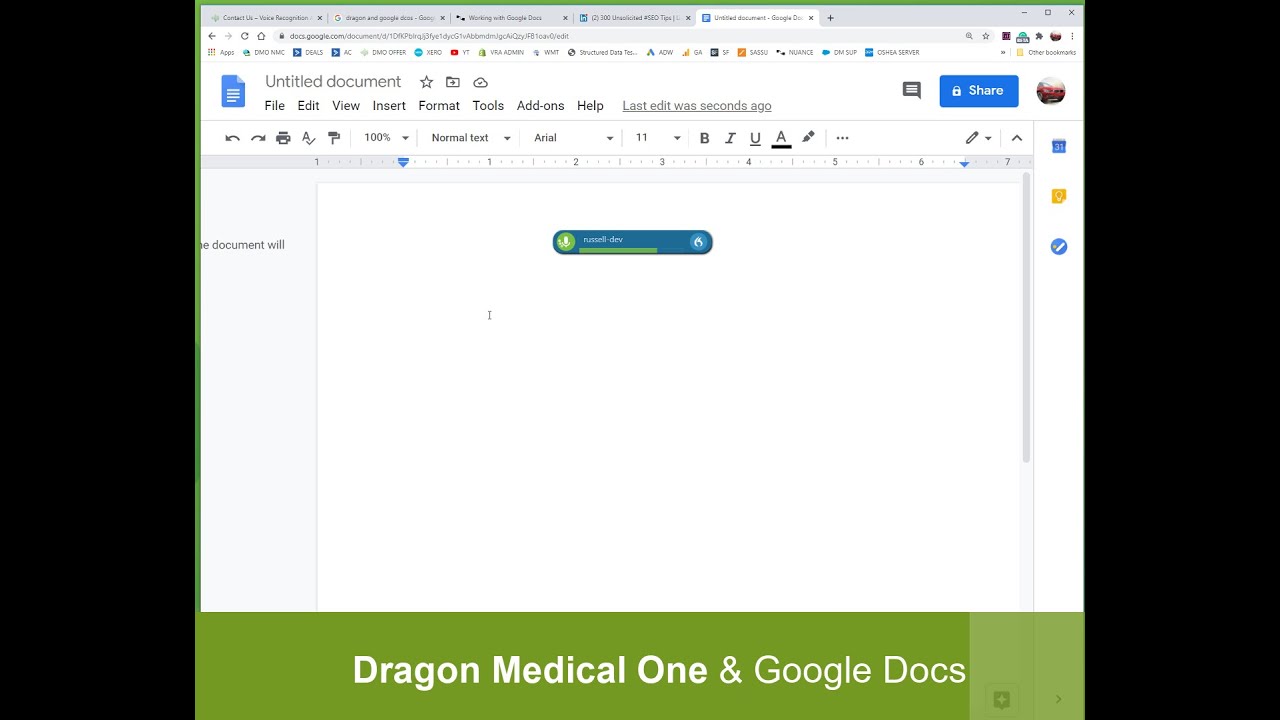Open the XERO bookmark
The image size is (1280, 720).
click(x=428, y=52)
